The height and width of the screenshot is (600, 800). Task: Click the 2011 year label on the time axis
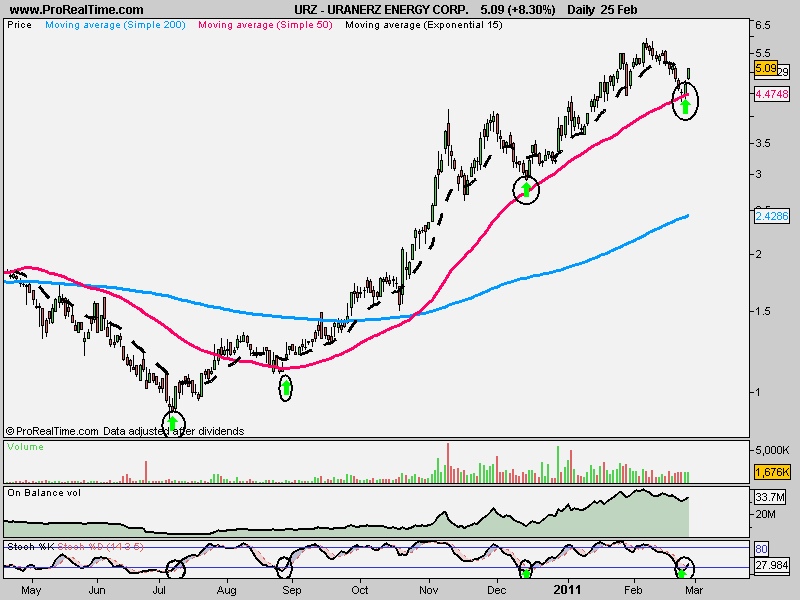567,590
